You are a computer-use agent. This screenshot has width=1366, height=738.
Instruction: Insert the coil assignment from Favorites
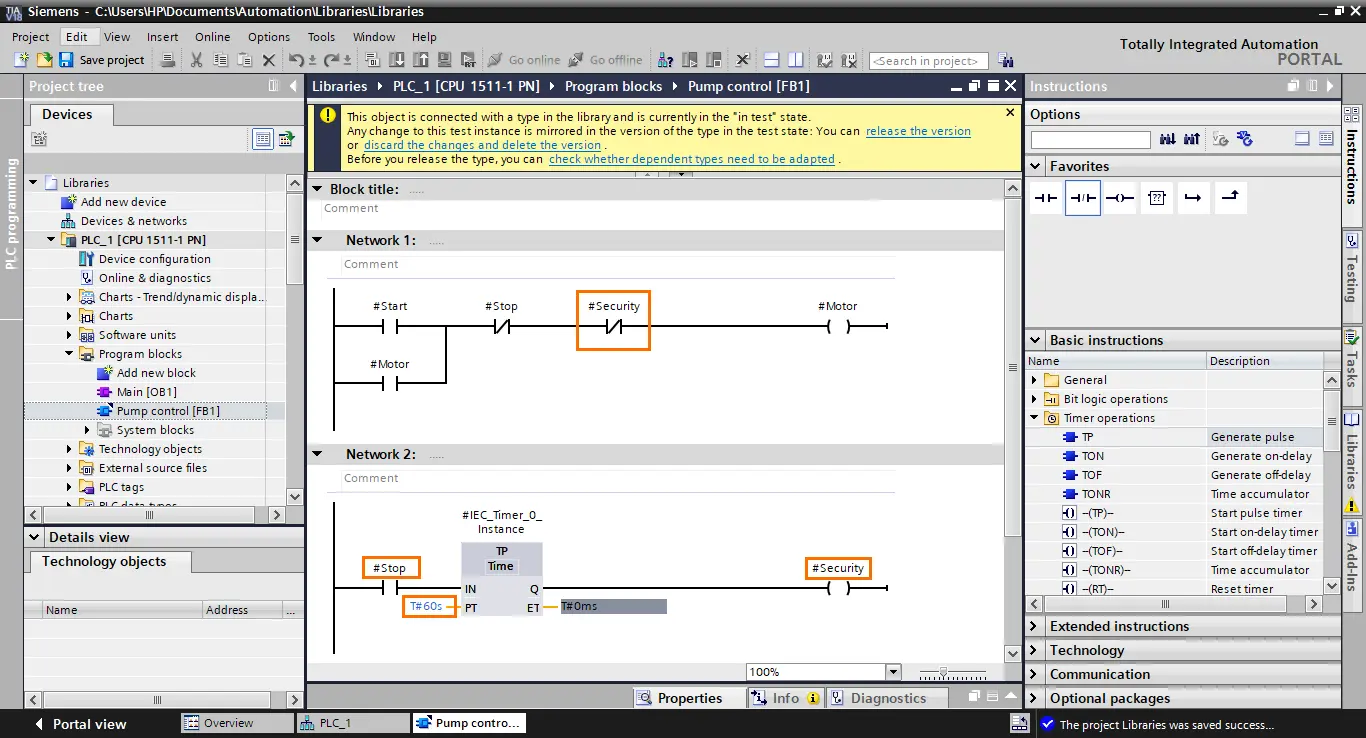click(x=1120, y=198)
